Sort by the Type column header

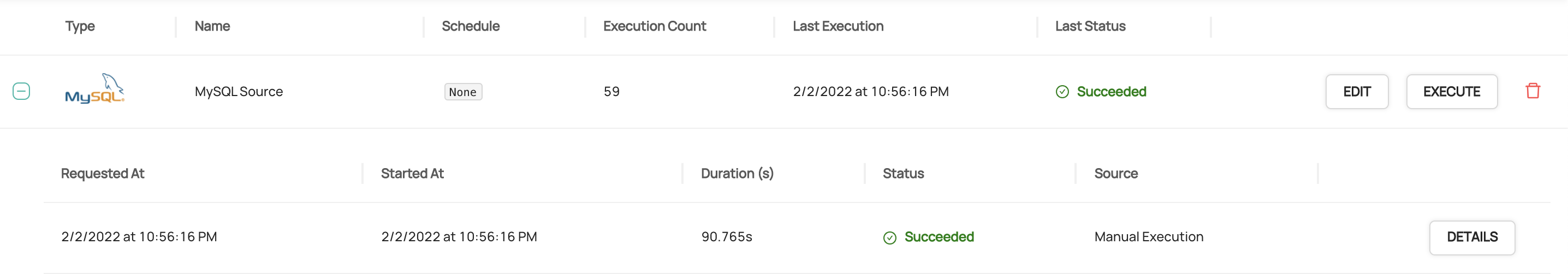[x=80, y=26]
